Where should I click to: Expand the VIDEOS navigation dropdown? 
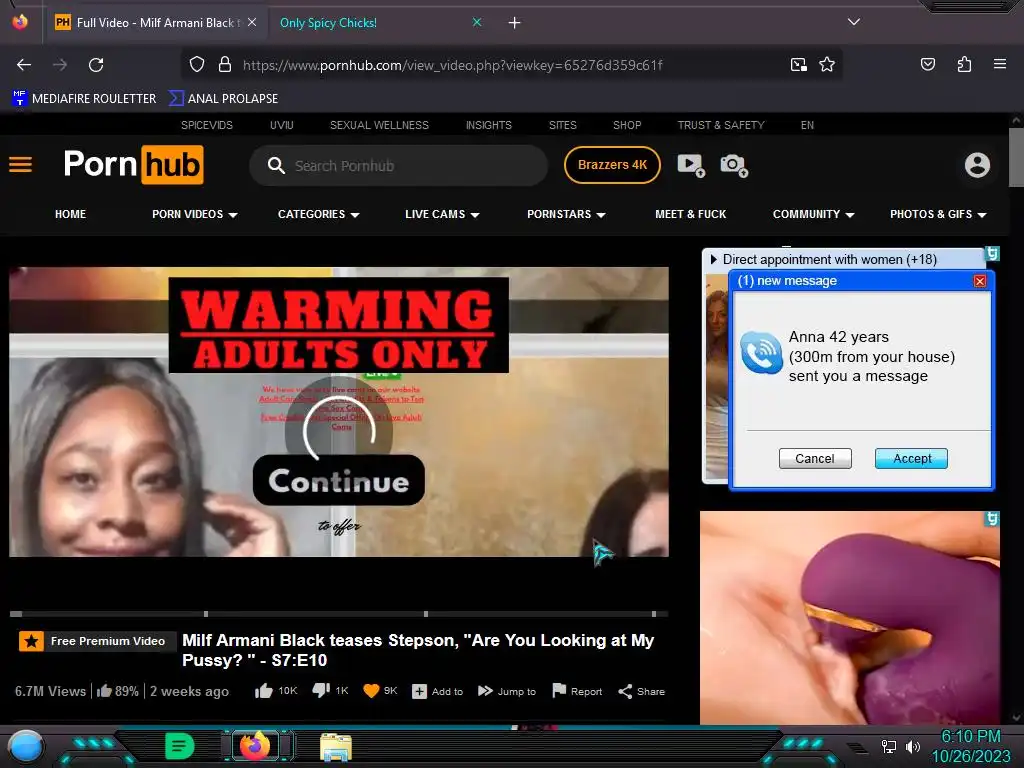(195, 214)
